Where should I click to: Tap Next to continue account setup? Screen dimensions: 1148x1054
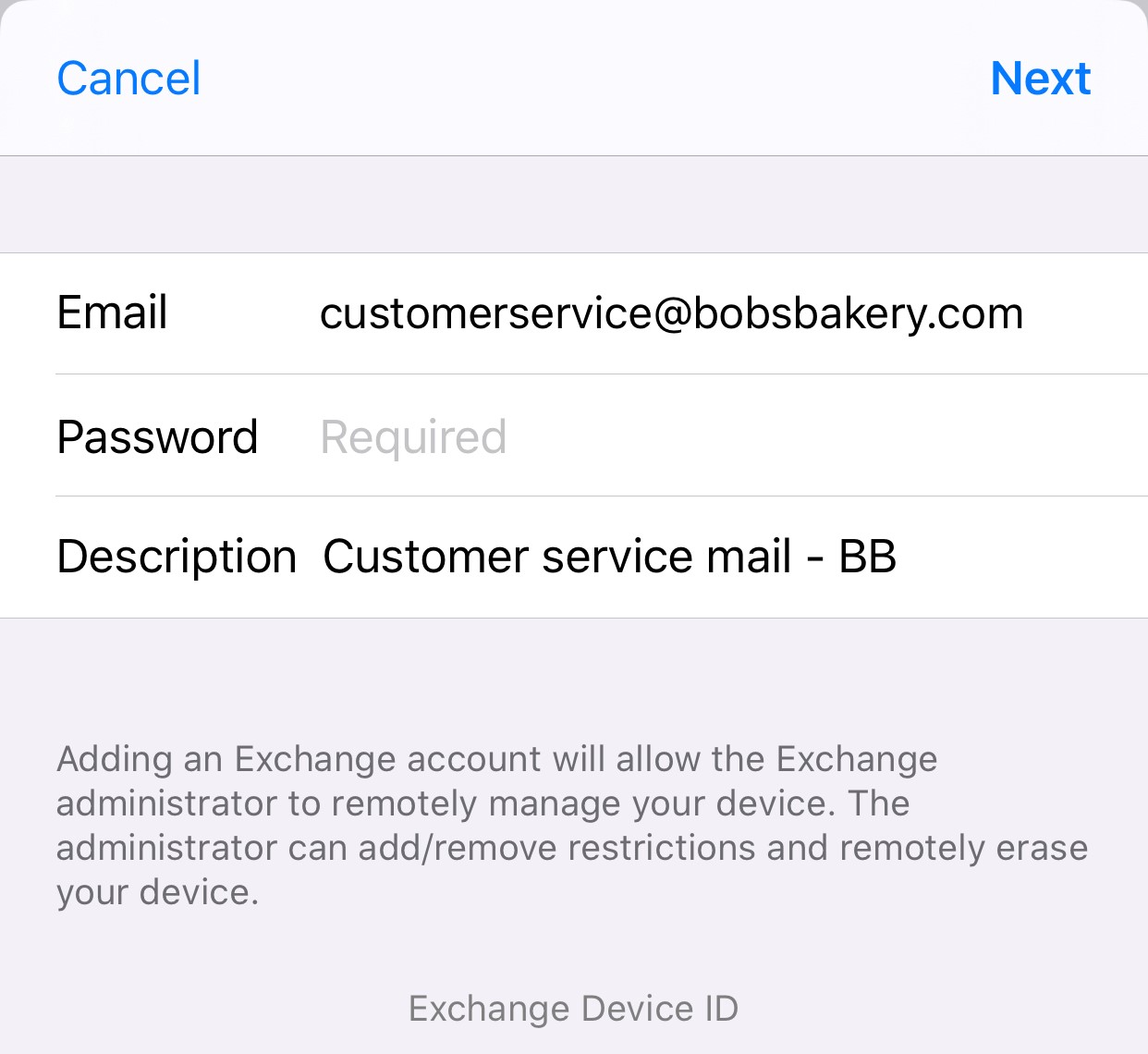click(1040, 79)
